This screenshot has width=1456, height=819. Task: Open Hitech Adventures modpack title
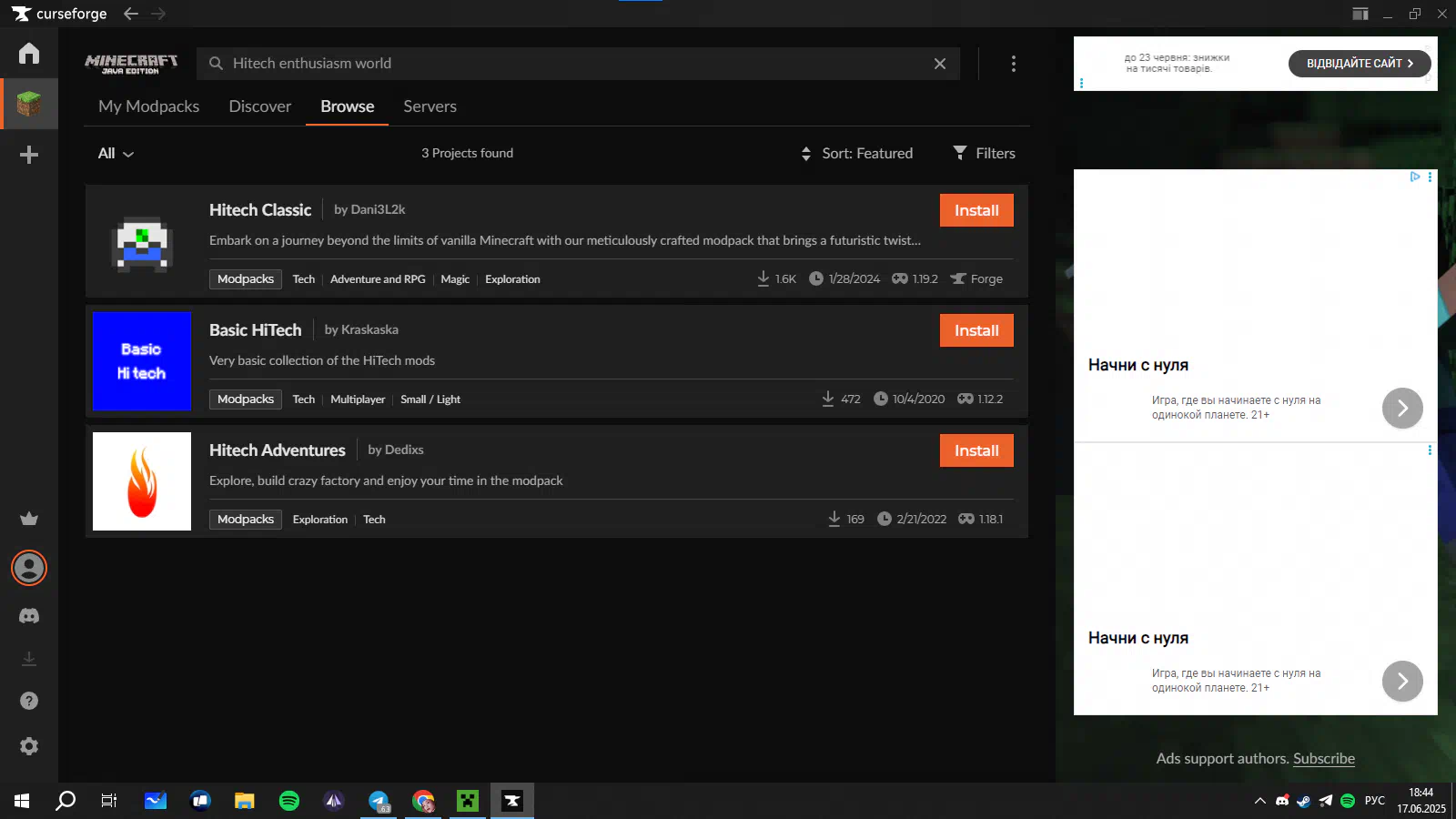pos(278,450)
